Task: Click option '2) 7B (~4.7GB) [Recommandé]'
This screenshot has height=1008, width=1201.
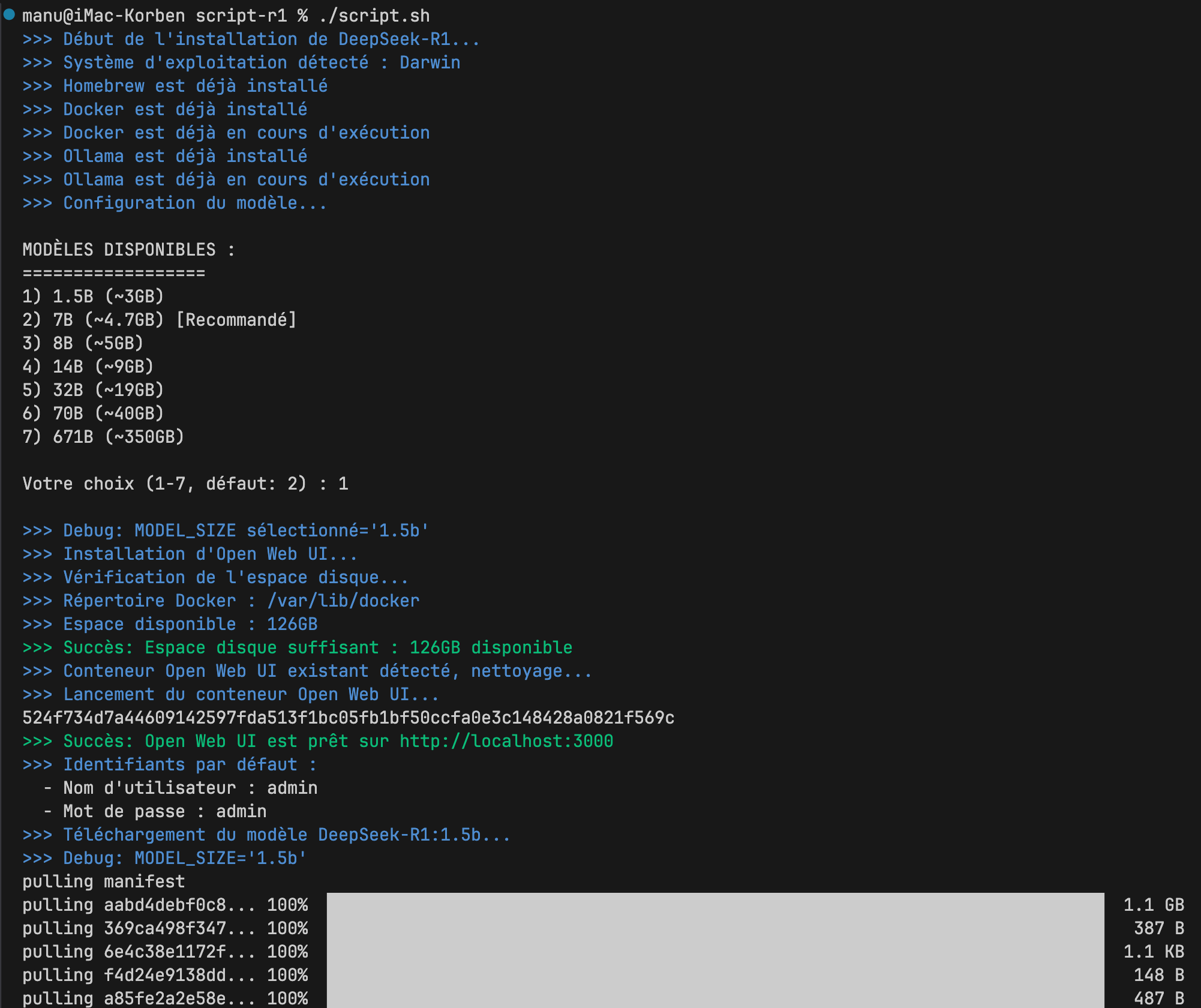Action: (160, 320)
